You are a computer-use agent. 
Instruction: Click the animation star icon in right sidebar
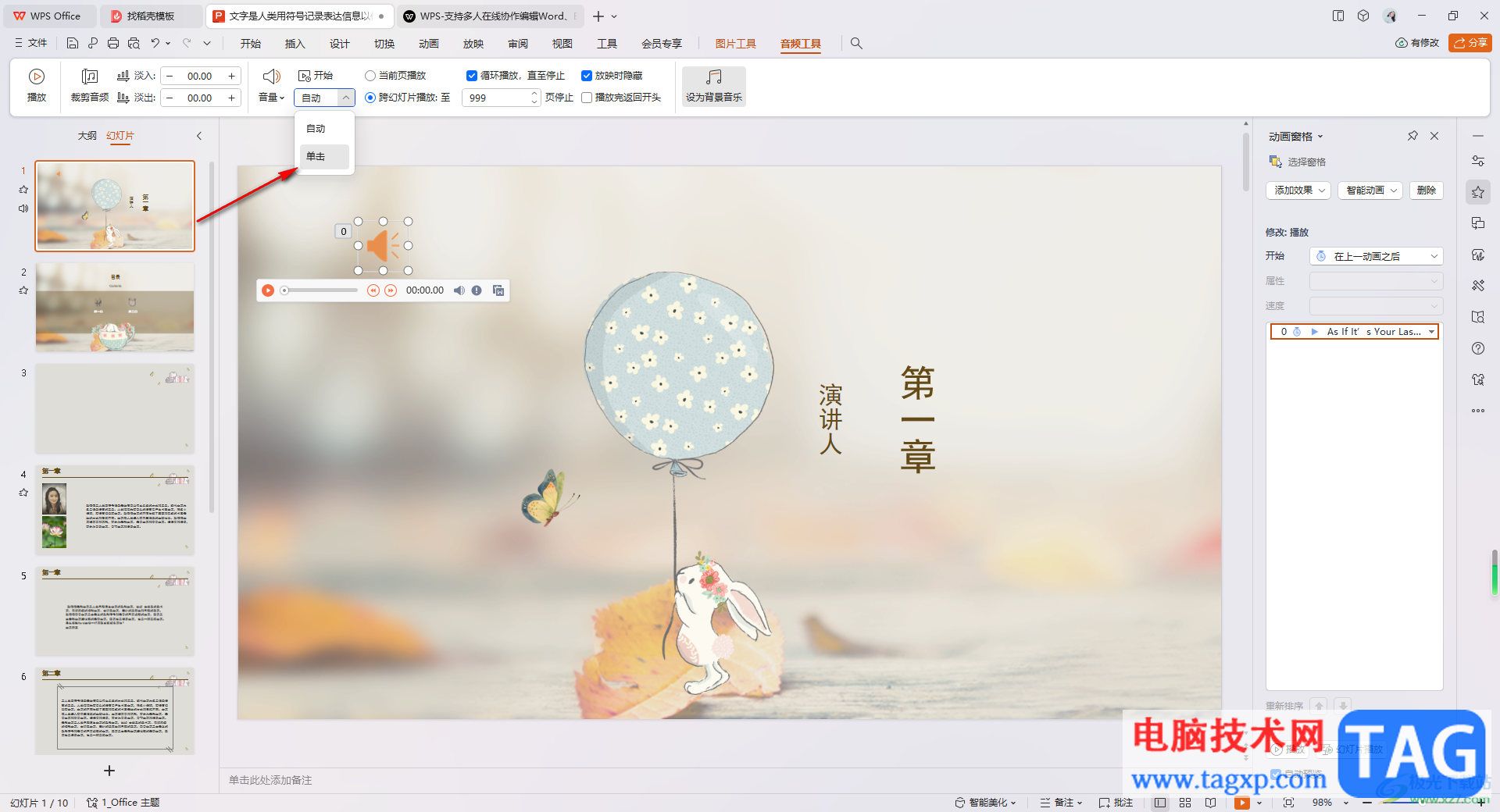tap(1478, 192)
